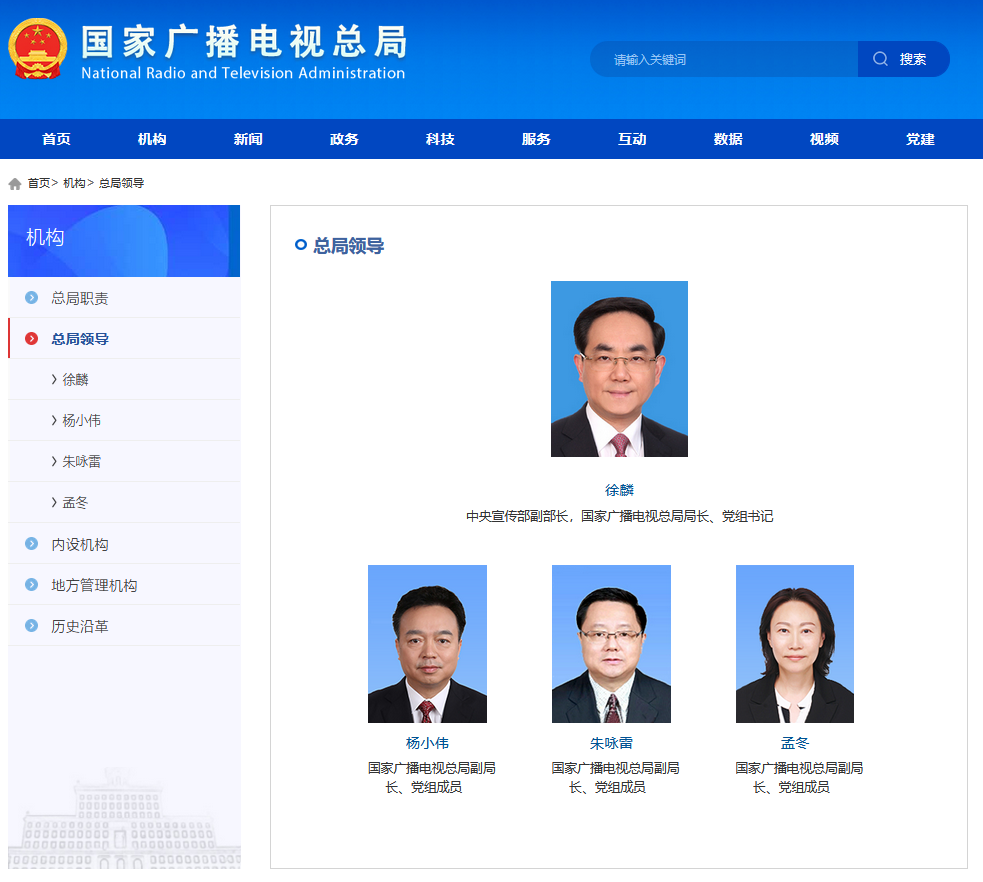Image resolution: width=983 pixels, height=882 pixels.
Task: Open the 孟冬 name link under photo
Action: tap(795, 743)
